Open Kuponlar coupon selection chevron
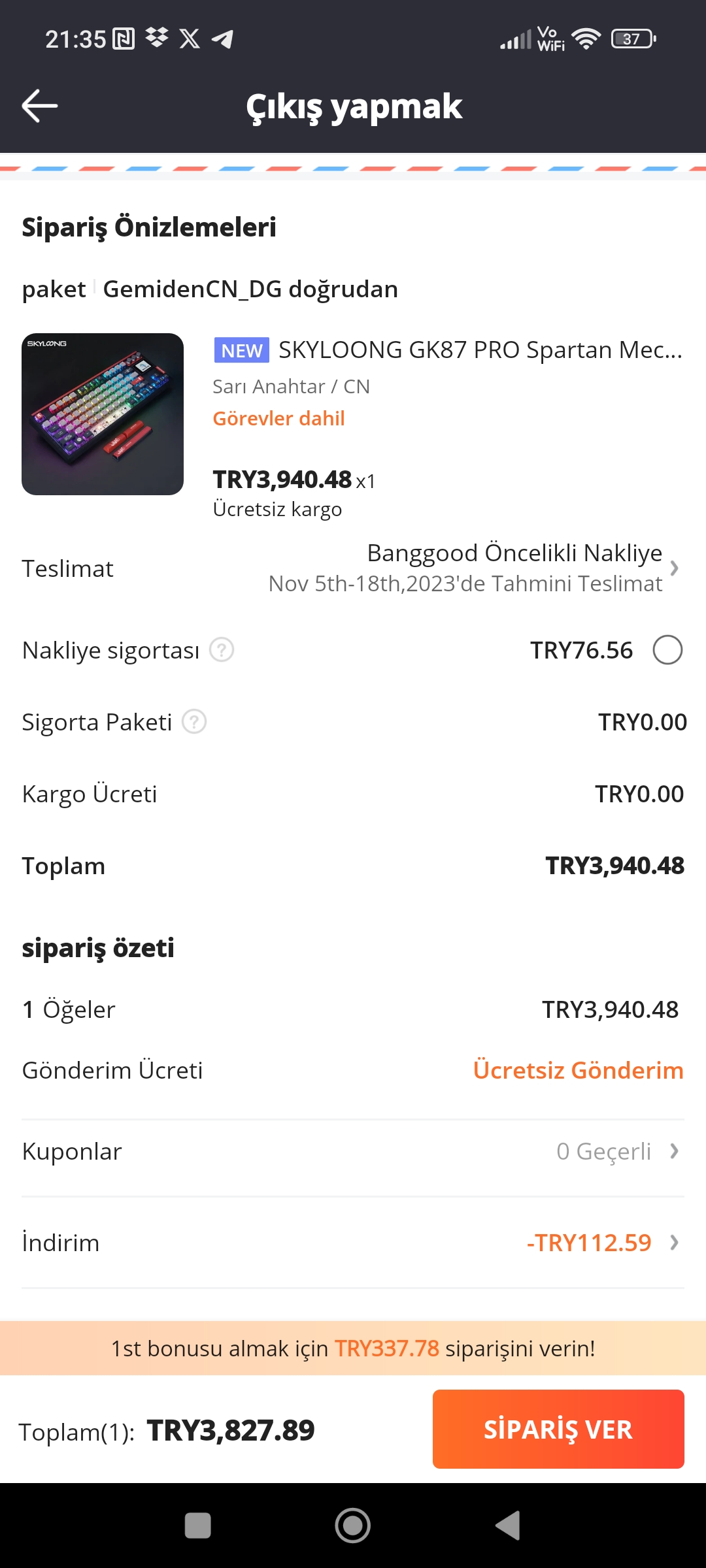The width and height of the screenshot is (706, 1568). pyautogui.click(x=674, y=1151)
